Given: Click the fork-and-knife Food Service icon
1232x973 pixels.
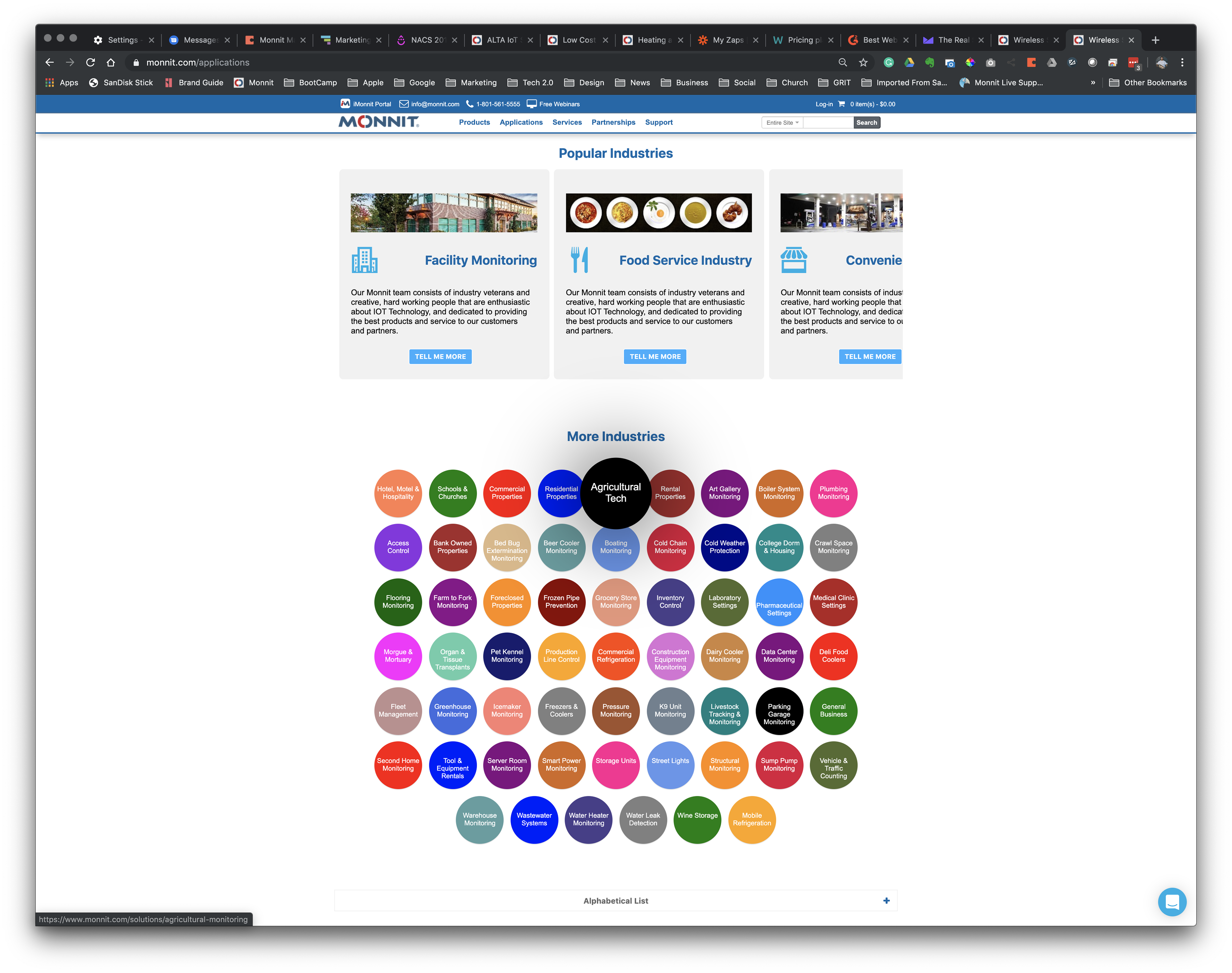Looking at the screenshot, I should click(579, 260).
